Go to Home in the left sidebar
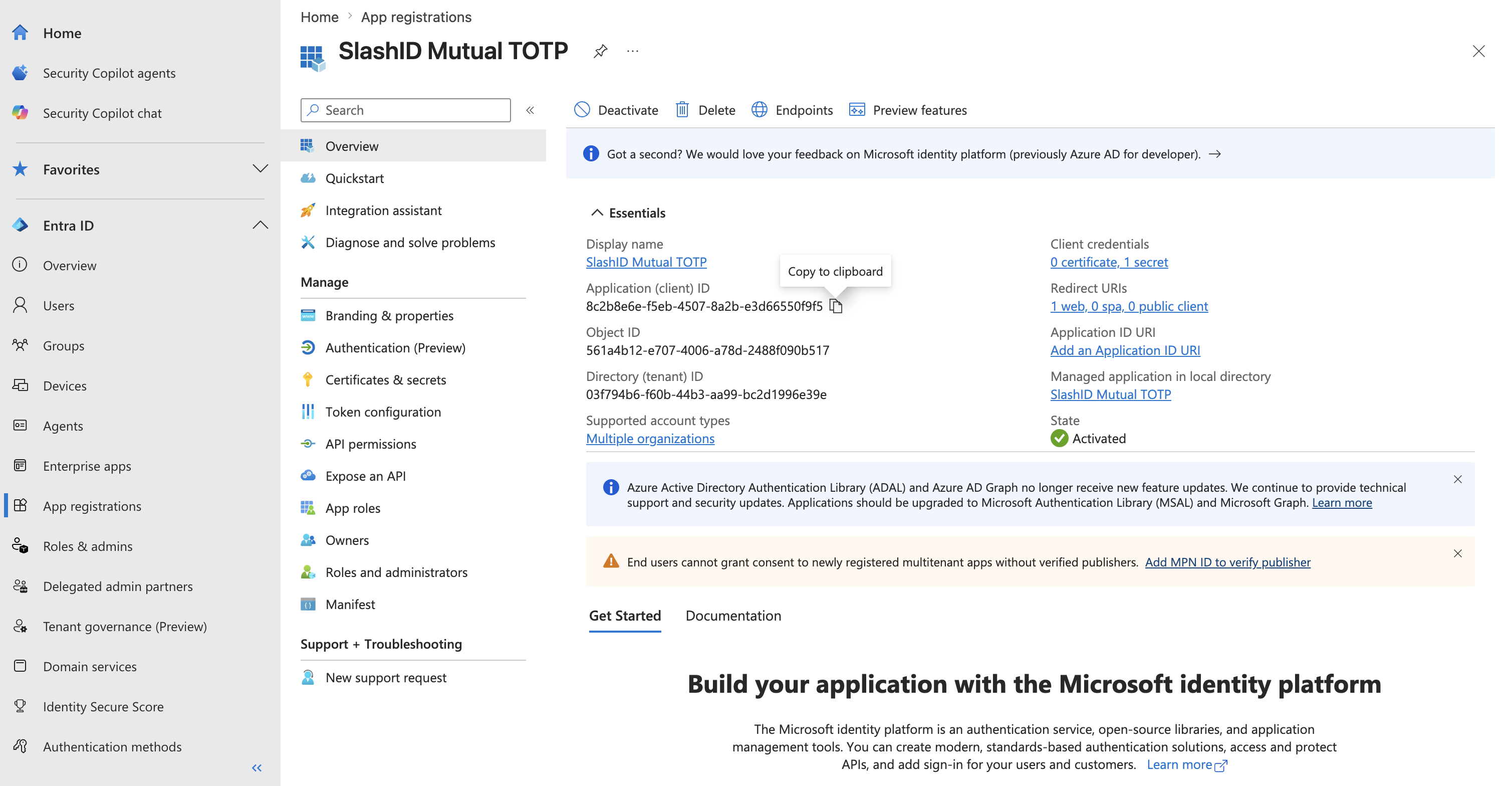Screen dimensions: 1512x786 [x=62, y=33]
